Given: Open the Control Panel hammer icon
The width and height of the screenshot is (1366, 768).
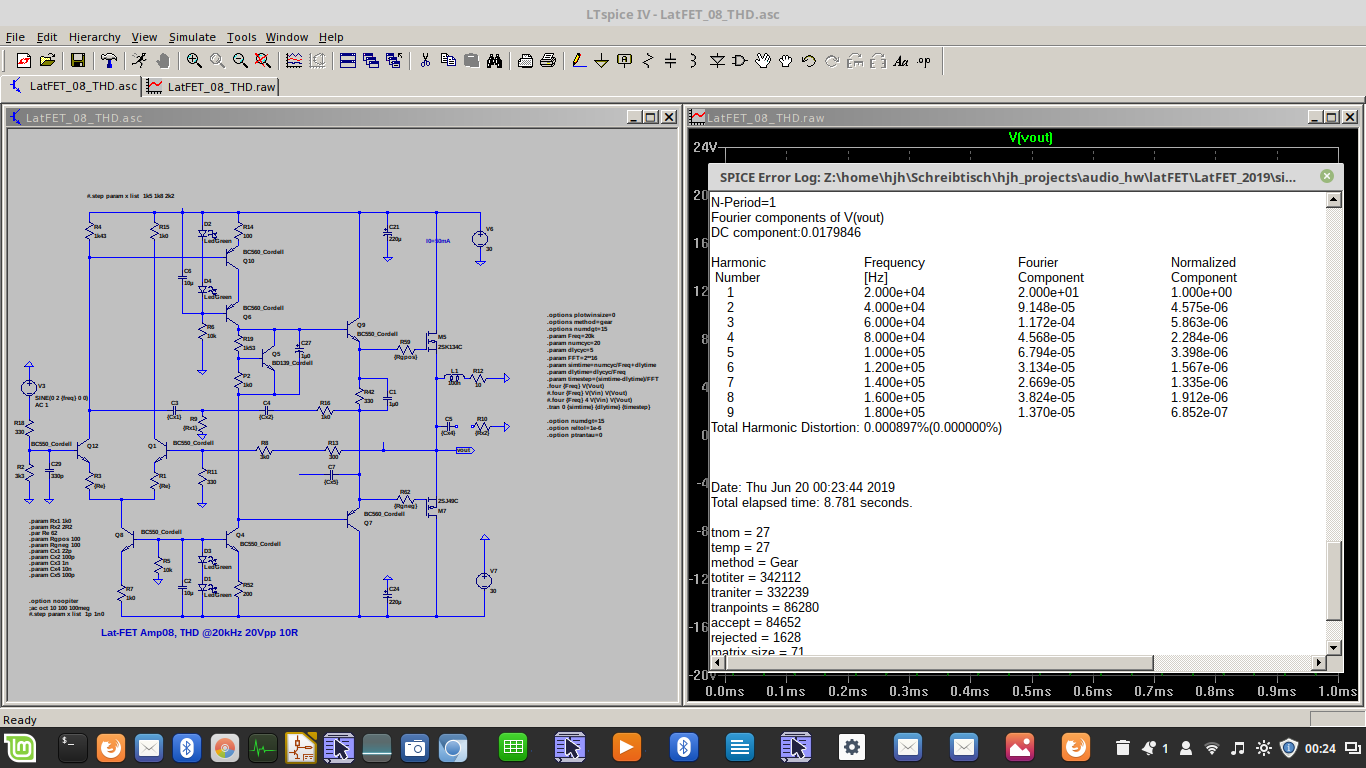Looking at the screenshot, I should click(x=109, y=61).
